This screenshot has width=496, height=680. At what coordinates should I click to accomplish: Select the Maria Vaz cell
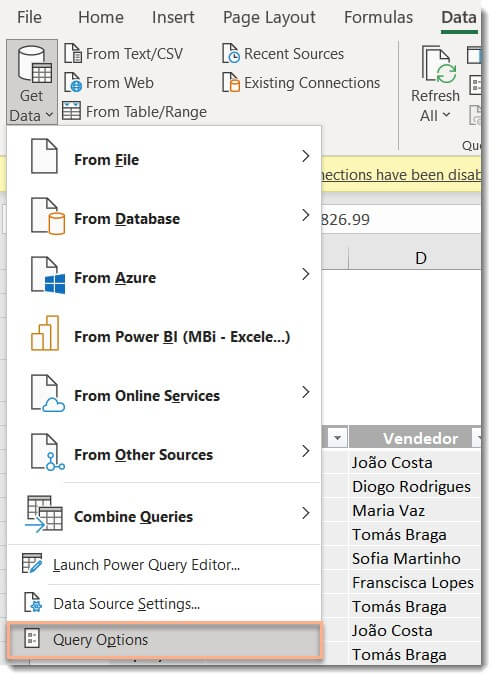point(415,510)
